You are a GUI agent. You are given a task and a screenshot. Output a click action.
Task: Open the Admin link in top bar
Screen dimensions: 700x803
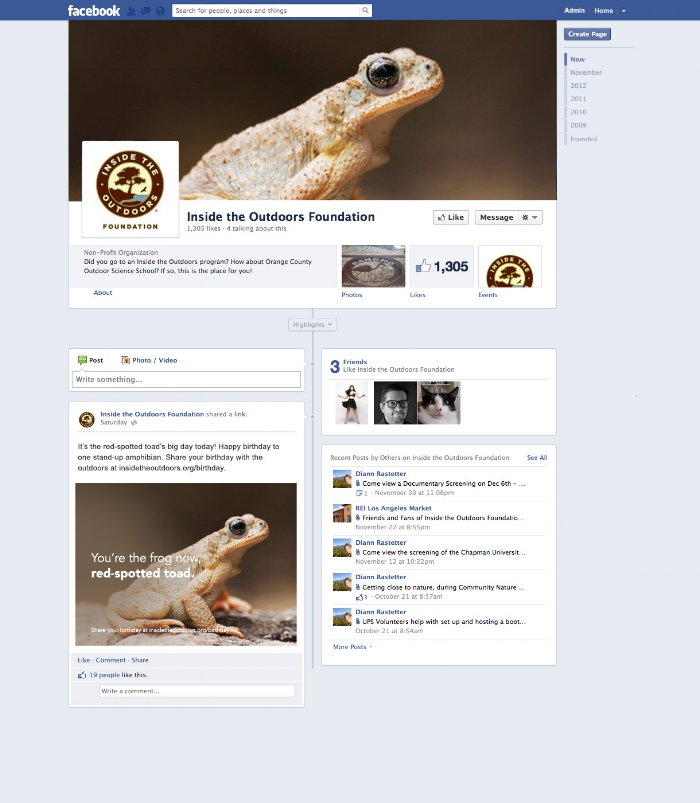point(574,10)
